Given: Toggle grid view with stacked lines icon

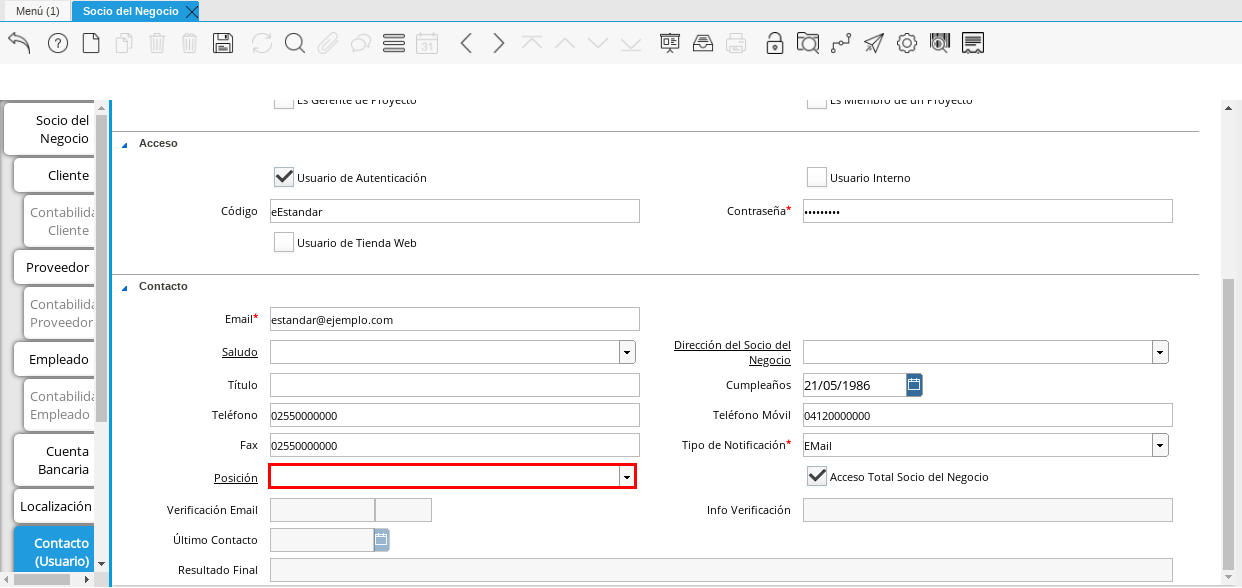Looking at the screenshot, I should pyautogui.click(x=394, y=43).
